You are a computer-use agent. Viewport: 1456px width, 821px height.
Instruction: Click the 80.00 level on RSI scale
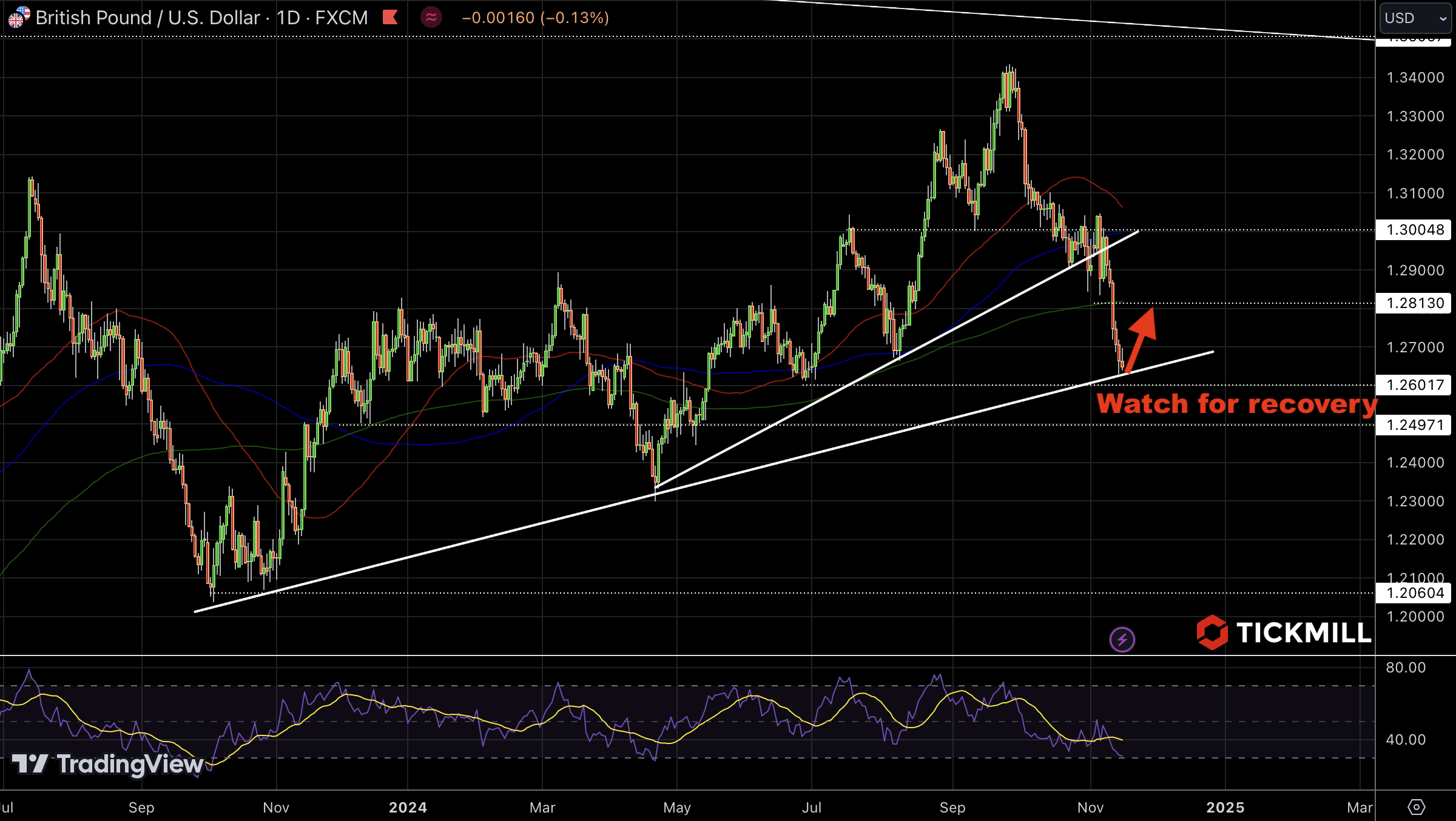point(1405,668)
